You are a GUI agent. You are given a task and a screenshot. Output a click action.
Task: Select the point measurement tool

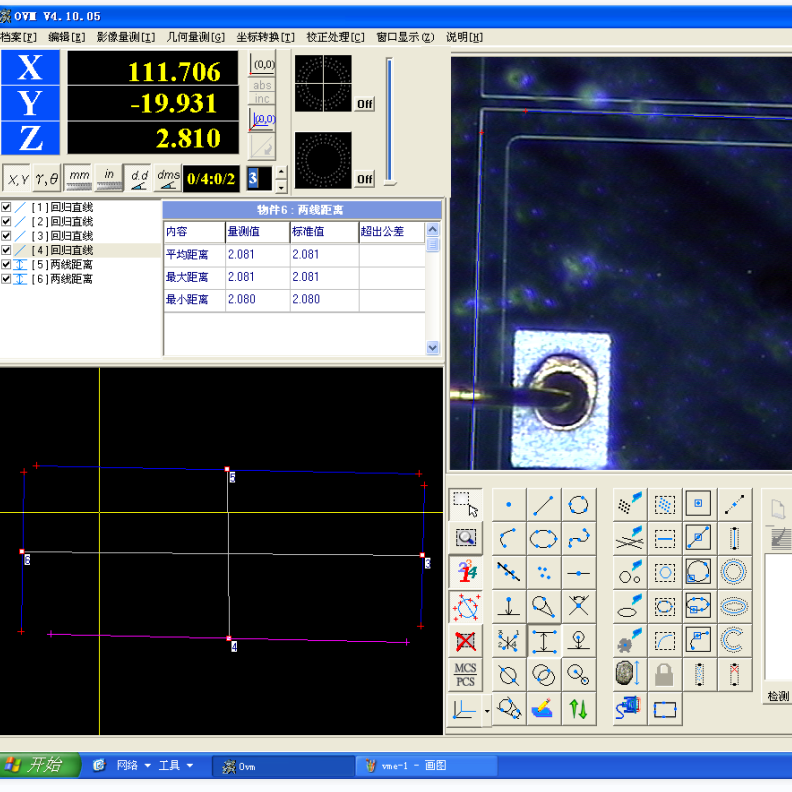(x=509, y=505)
